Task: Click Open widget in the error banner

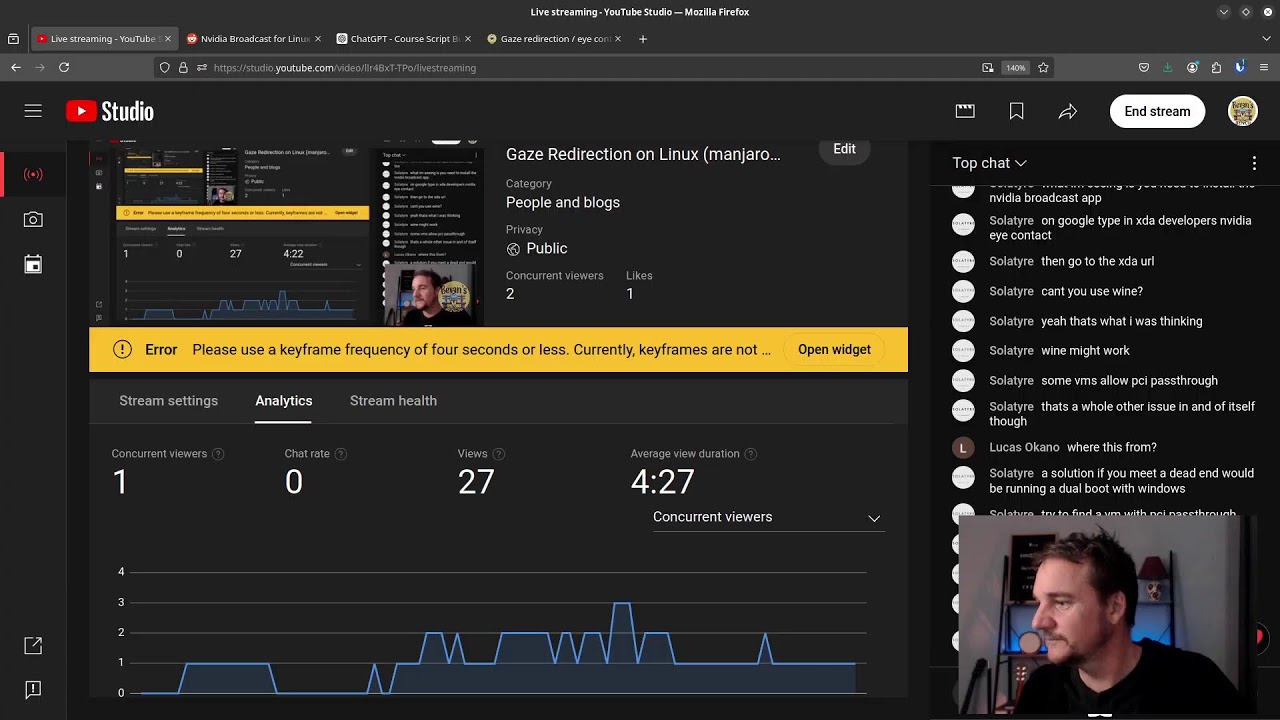Action: click(x=834, y=349)
